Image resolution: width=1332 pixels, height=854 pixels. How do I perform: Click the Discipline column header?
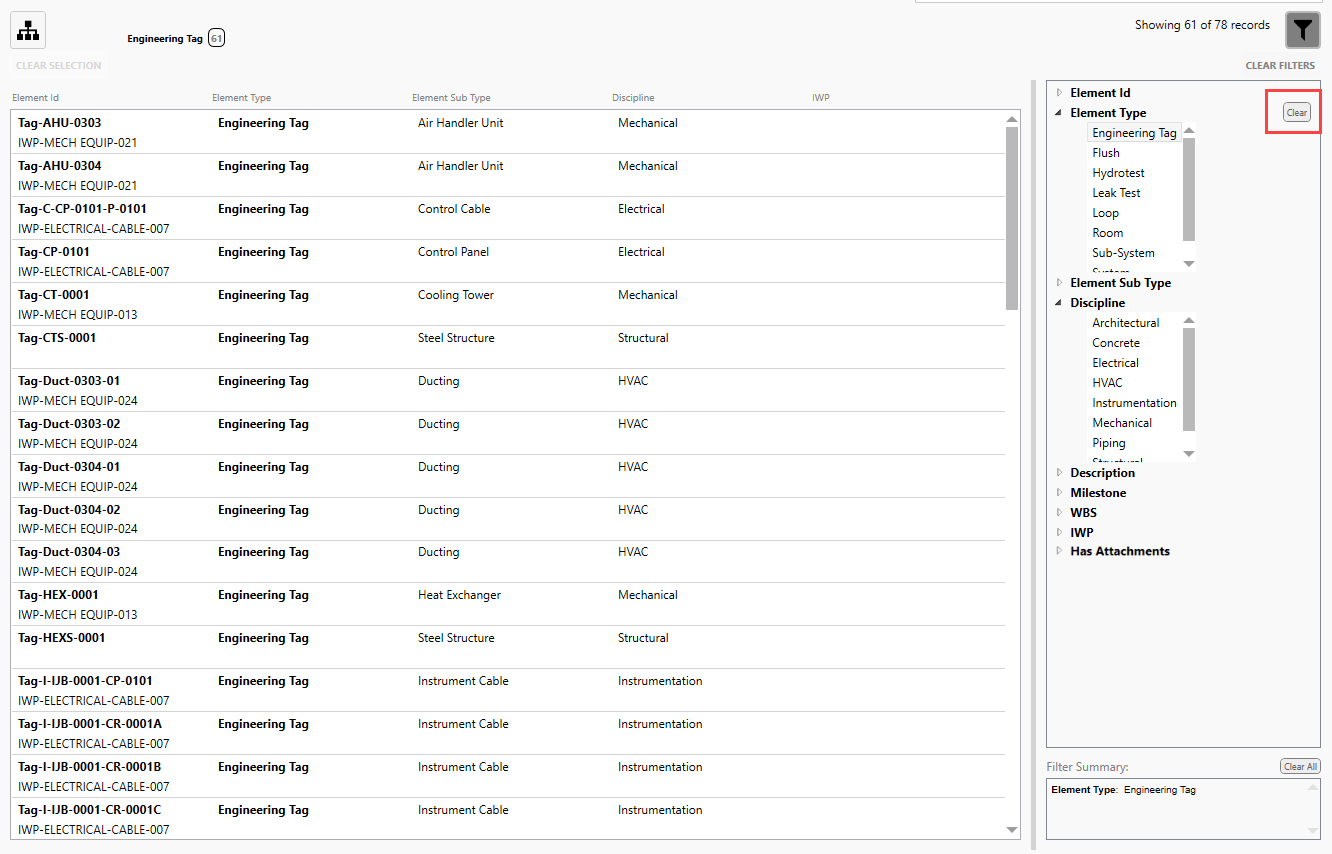pos(633,98)
